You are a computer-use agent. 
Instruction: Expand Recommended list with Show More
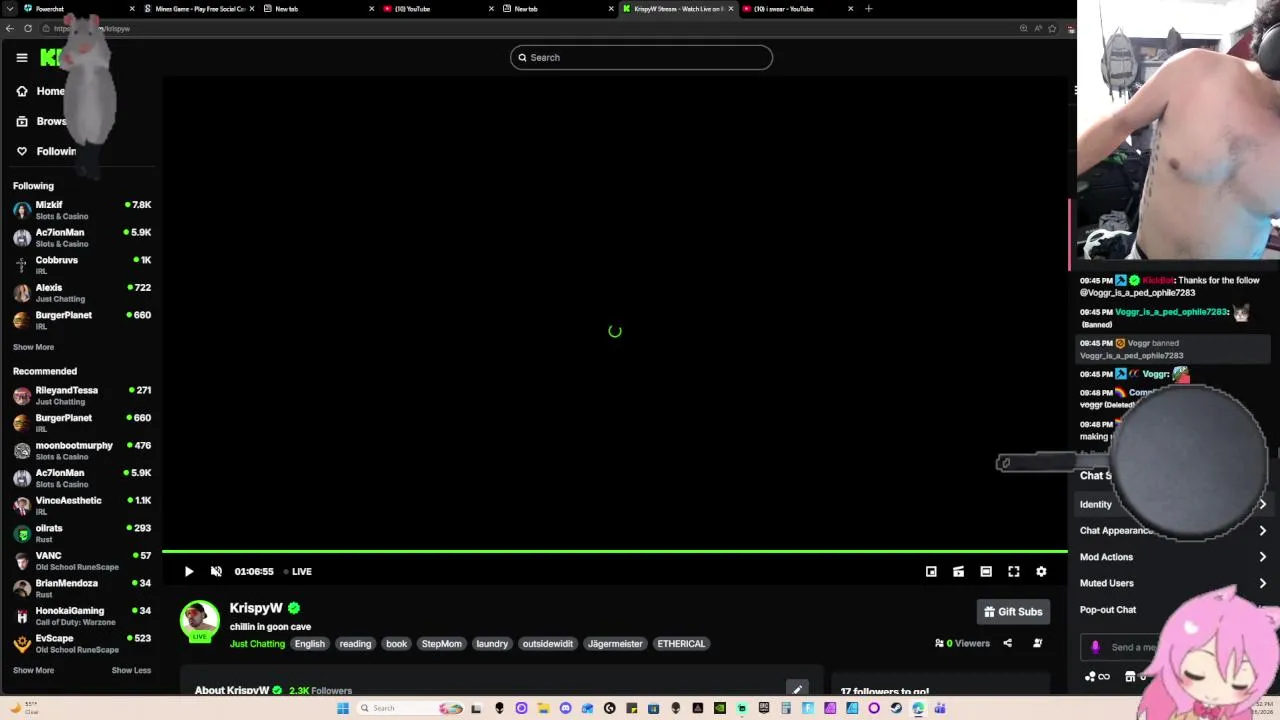tap(33, 670)
